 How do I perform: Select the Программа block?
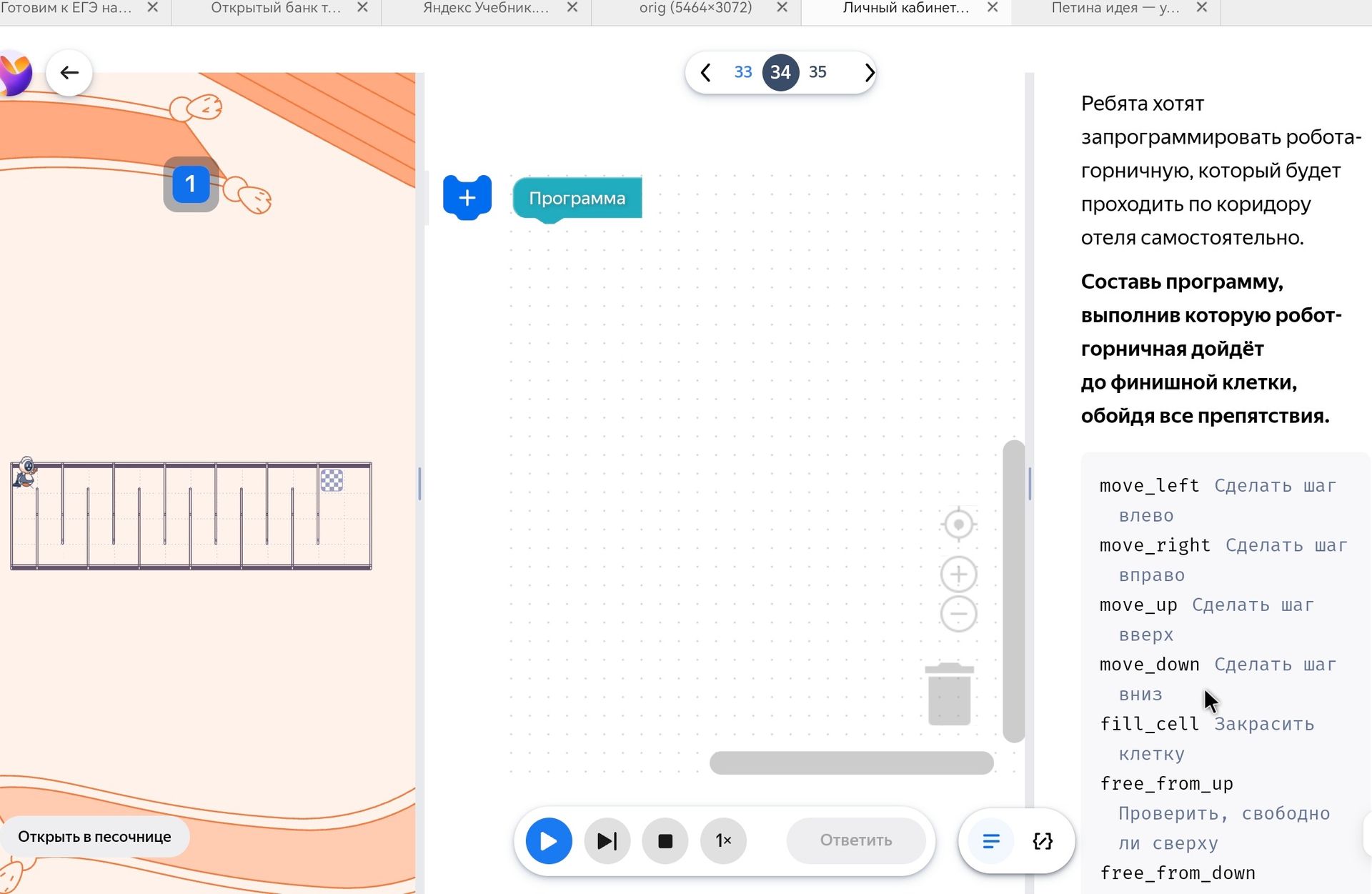[x=577, y=199]
